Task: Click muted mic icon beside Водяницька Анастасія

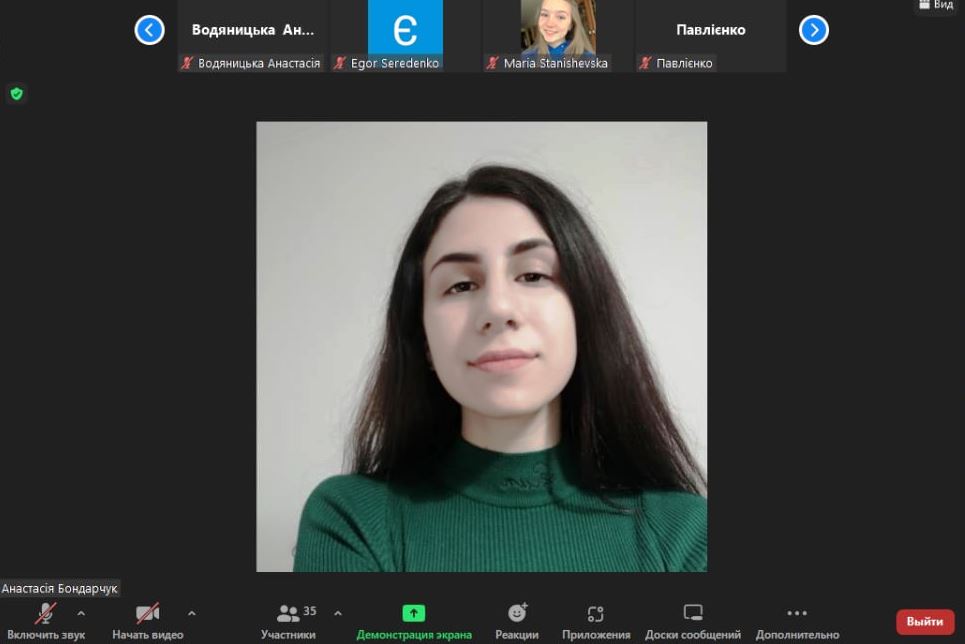Action: coord(187,63)
